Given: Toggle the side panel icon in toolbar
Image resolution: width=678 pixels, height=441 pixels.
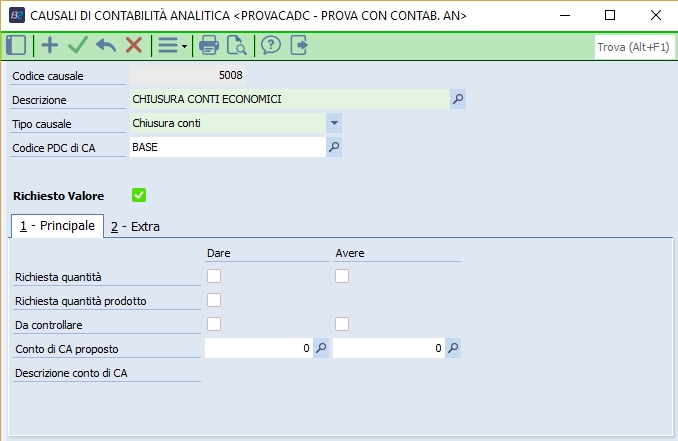Looking at the screenshot, I should (x=16, y=45).
